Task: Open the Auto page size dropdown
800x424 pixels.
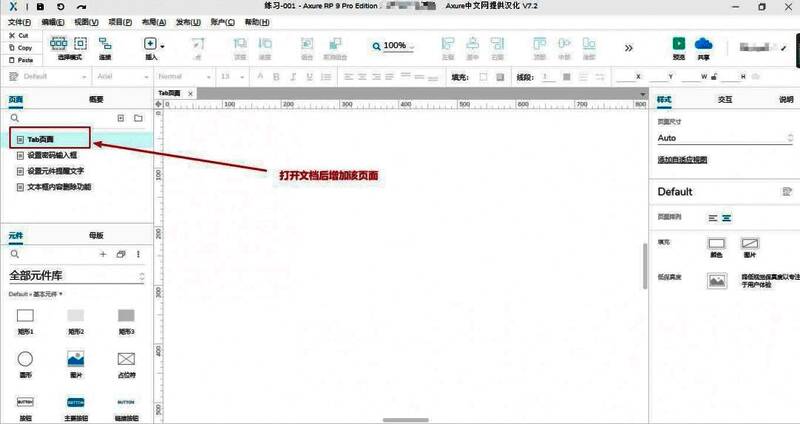Action: (724, 138)
